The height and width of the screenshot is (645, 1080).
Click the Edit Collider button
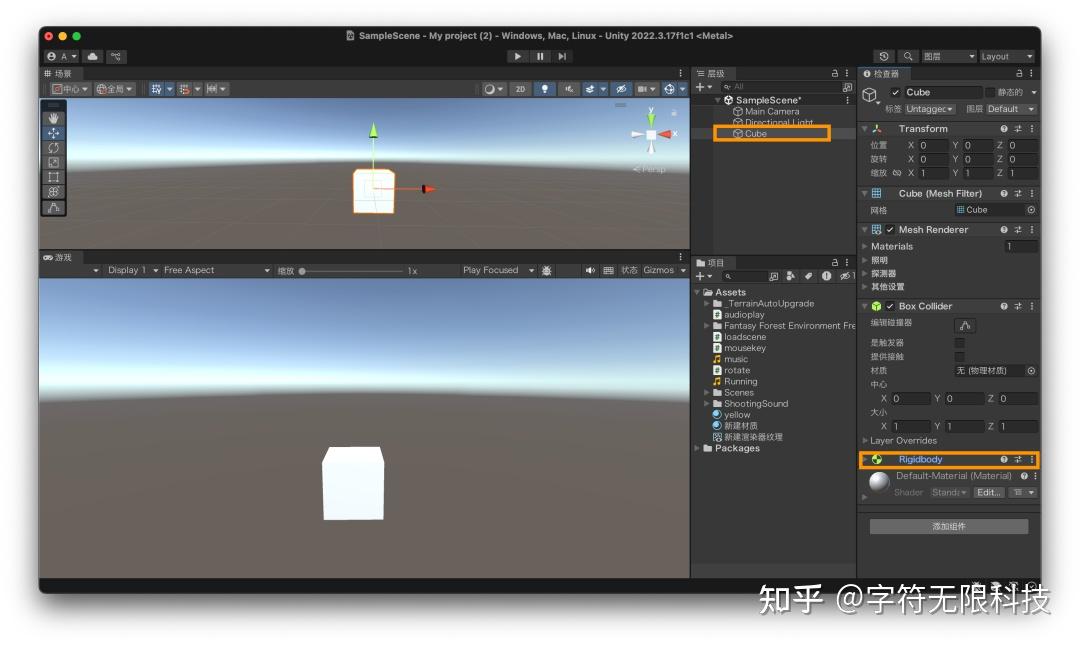click(x=965, y=325)
